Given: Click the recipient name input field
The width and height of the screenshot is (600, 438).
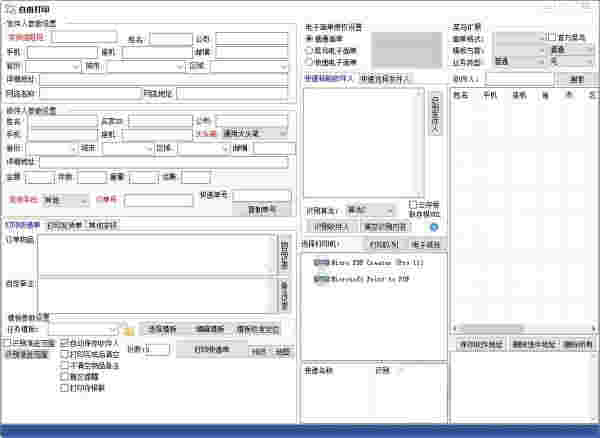Looking at the screenshot, I should pyautogui.click(x=64, y=121).
